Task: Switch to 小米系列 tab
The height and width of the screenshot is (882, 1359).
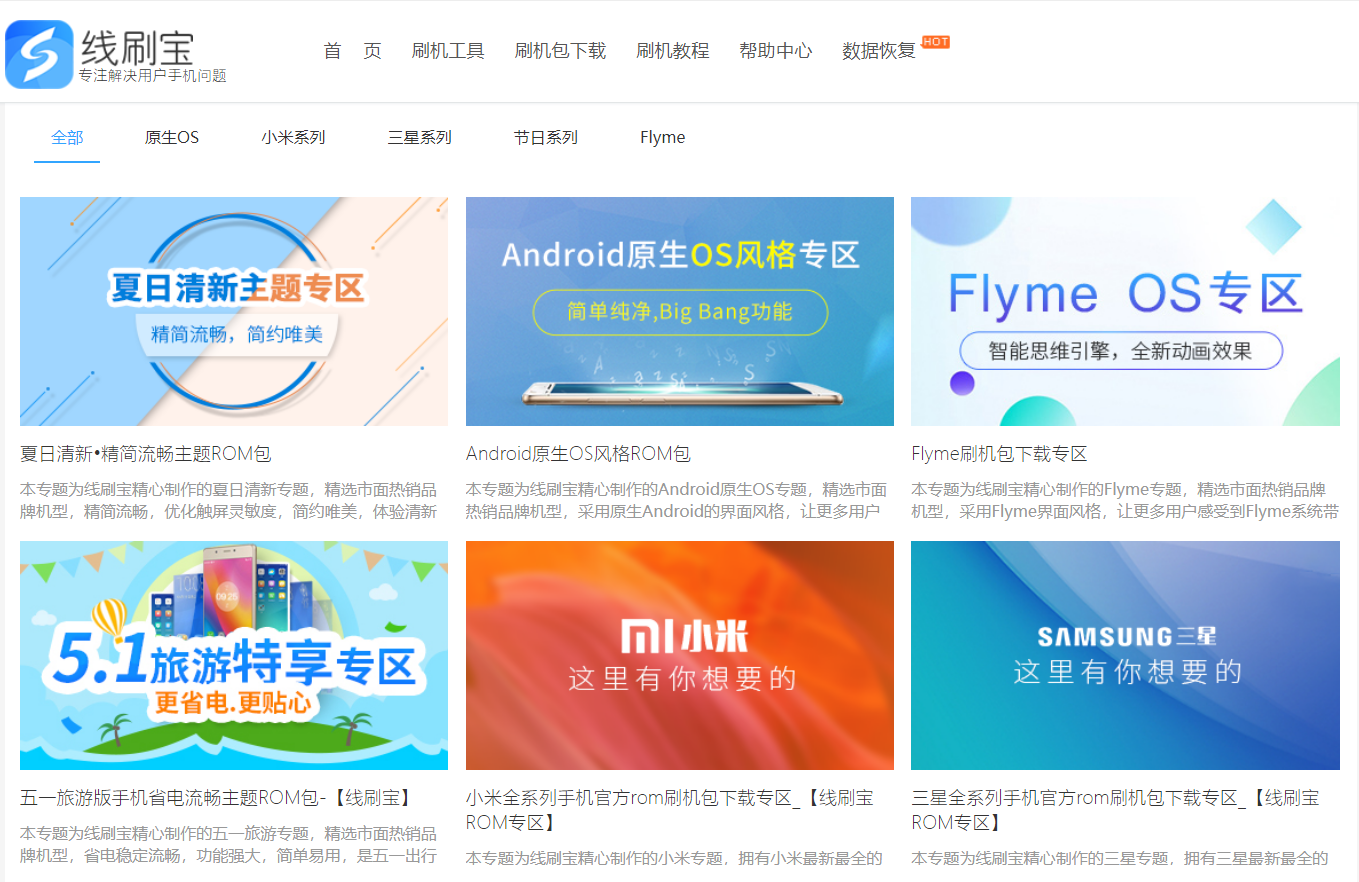Action: click(x=293, y=138)
